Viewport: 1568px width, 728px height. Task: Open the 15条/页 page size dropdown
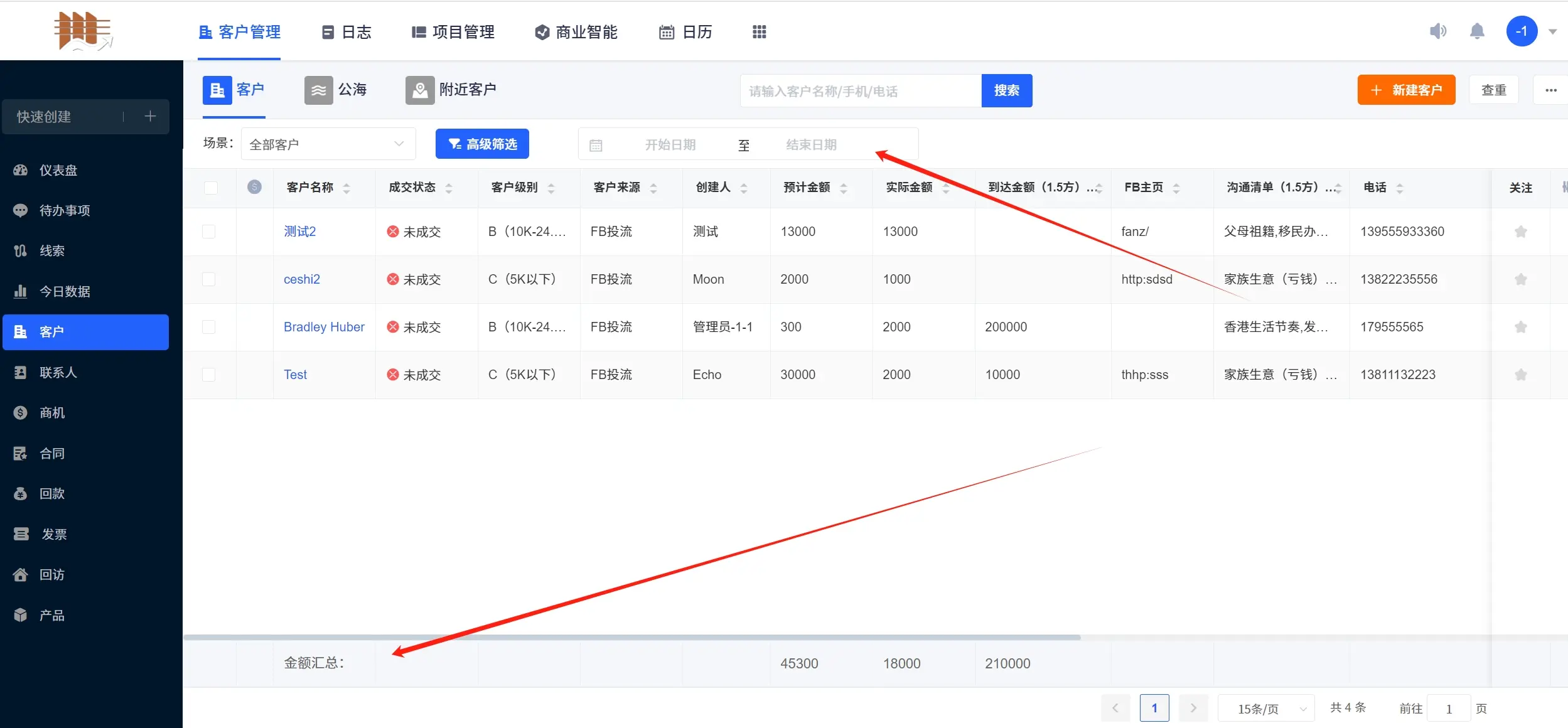coord(1265,709)
